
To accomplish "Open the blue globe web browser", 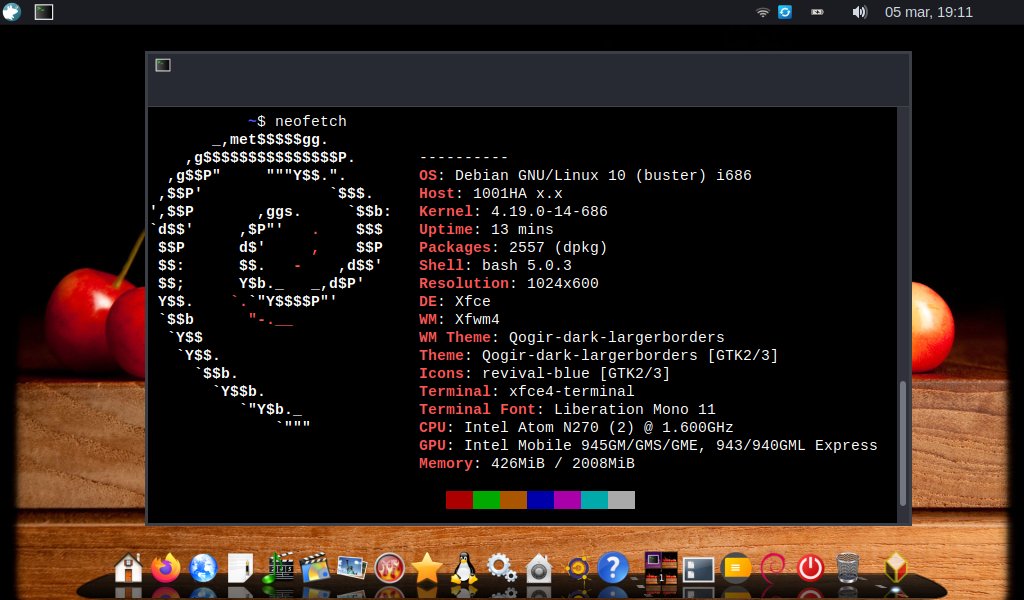I will 203,568.
